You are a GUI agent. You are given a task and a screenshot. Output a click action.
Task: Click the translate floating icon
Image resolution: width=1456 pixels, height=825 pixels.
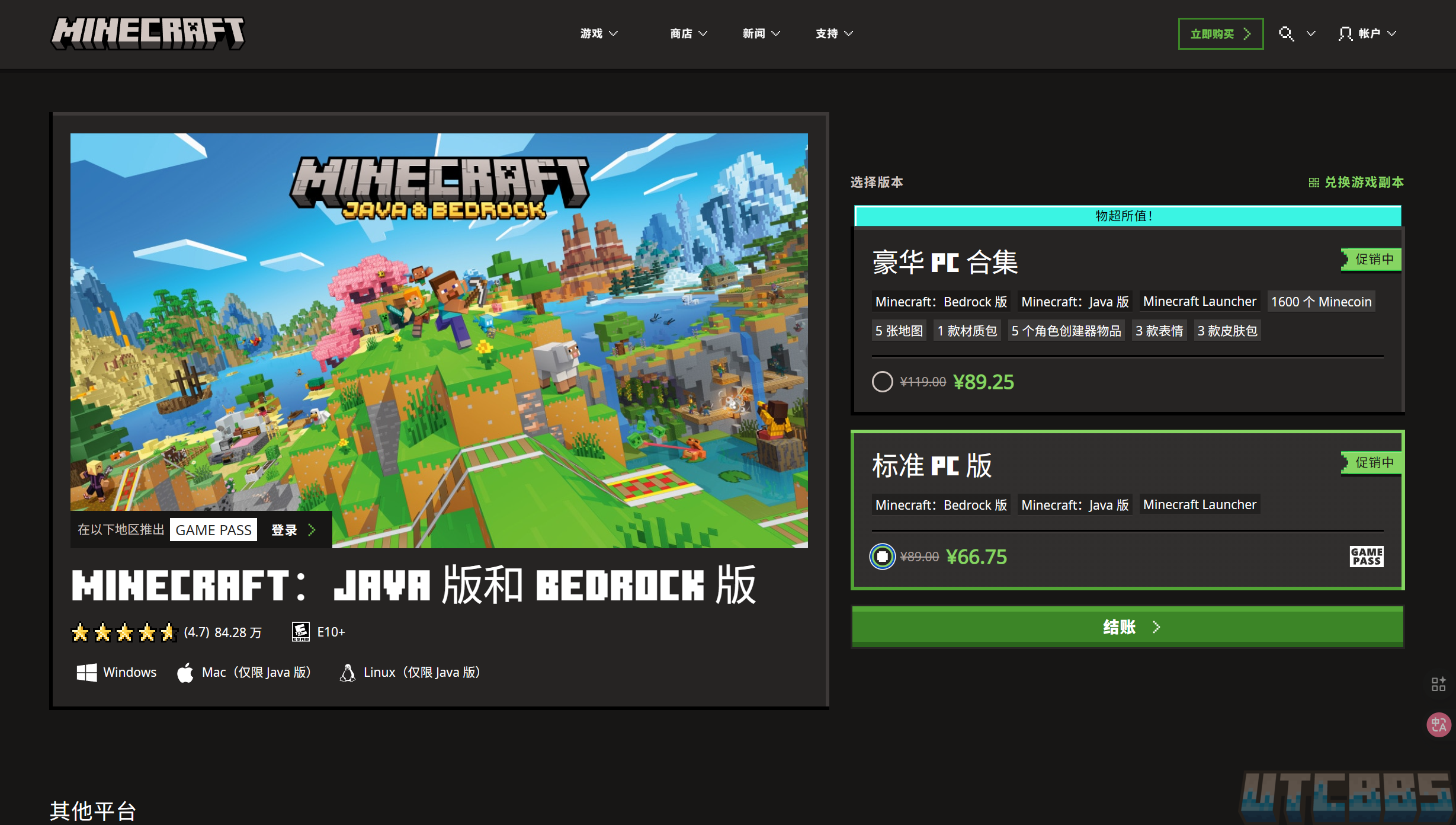1438,724
